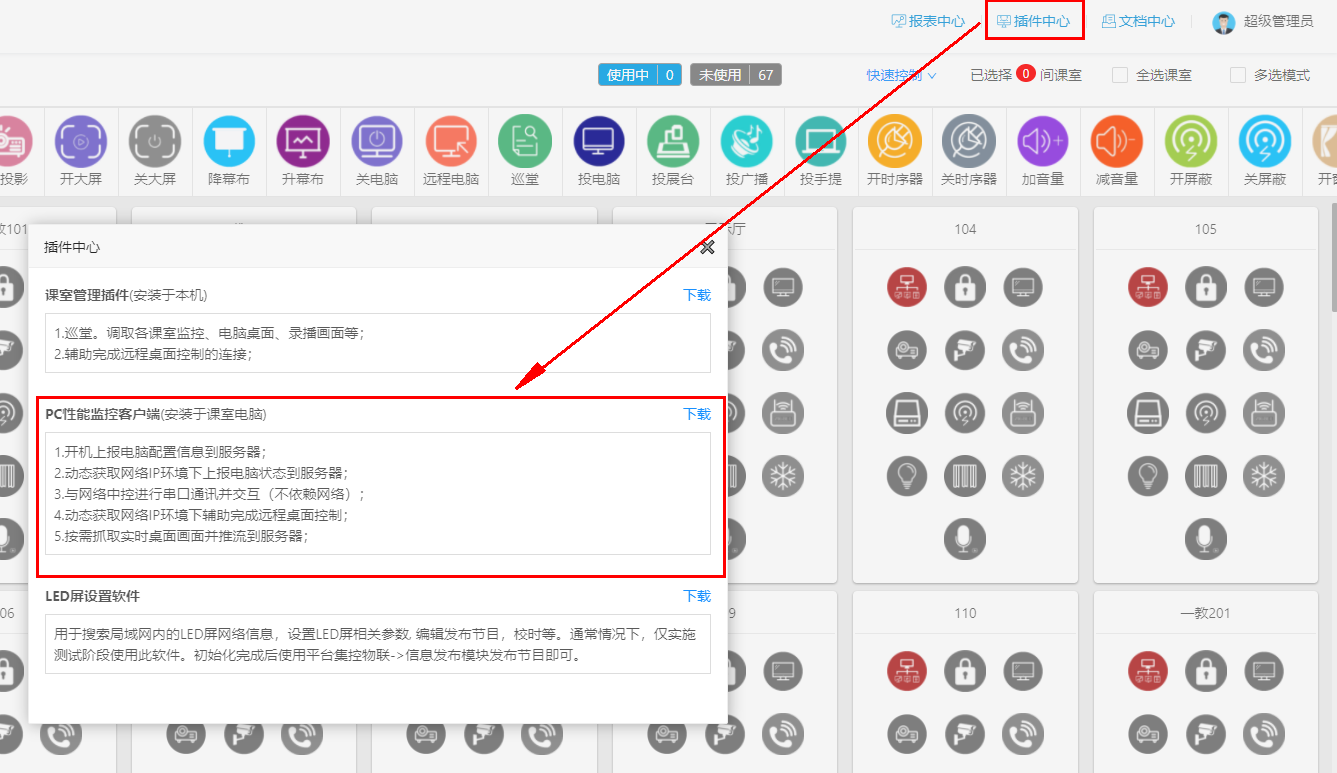Click room 104 phone call icon
The width and height of the screenshot is (1337, 773).
[1023, 349]
